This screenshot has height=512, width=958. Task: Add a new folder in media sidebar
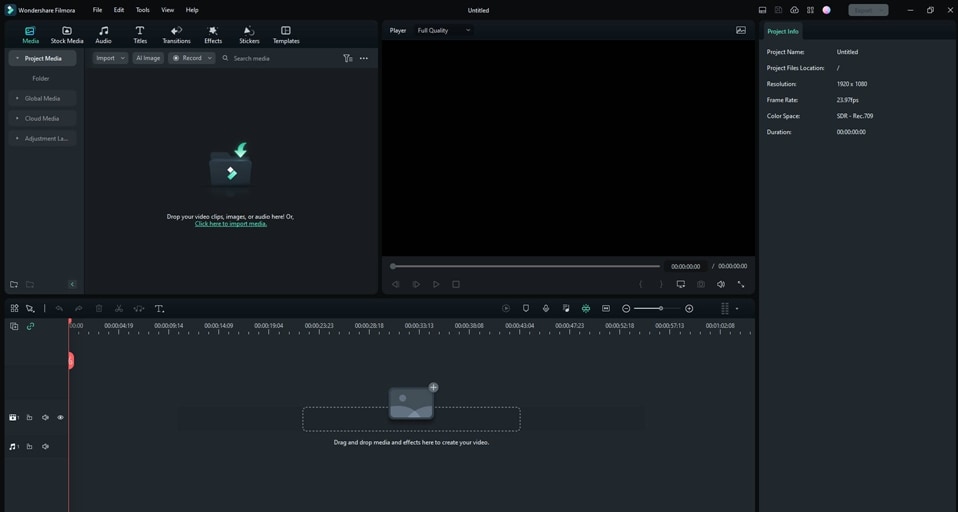tap(13, 284)
